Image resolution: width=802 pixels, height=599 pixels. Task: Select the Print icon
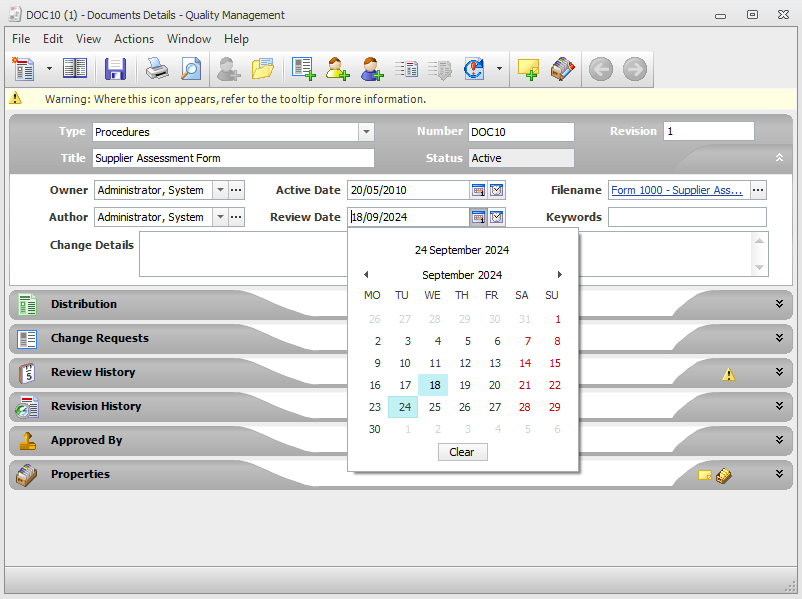click(157, 69)
